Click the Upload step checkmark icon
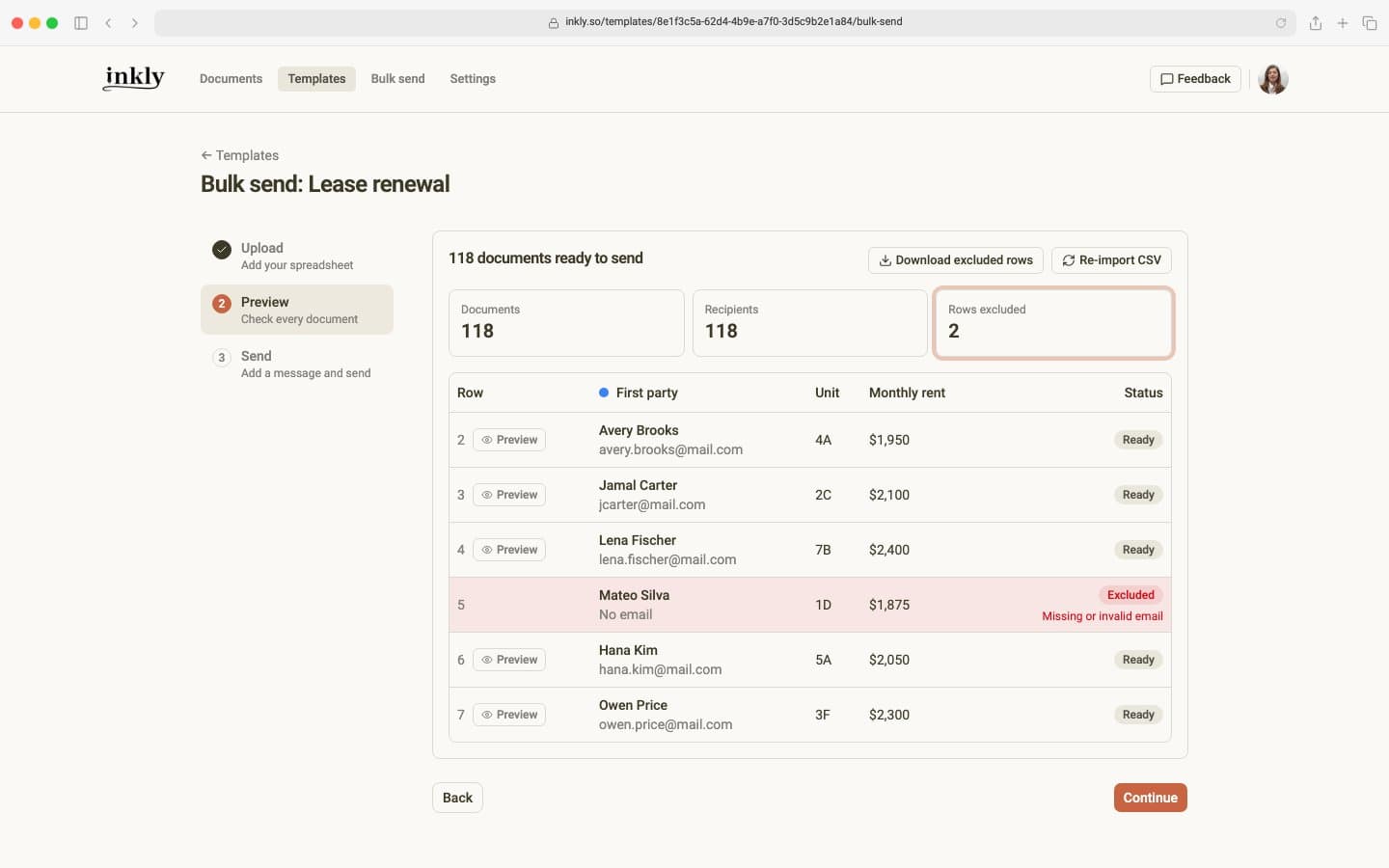 tap(222, 249)
